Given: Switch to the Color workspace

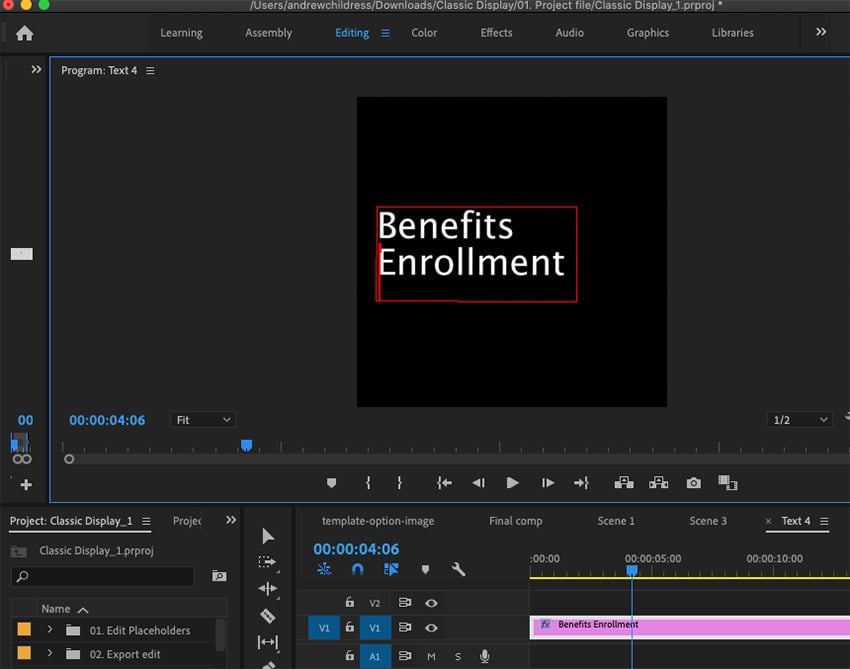Looking at the screenshot, I should 424,32.
